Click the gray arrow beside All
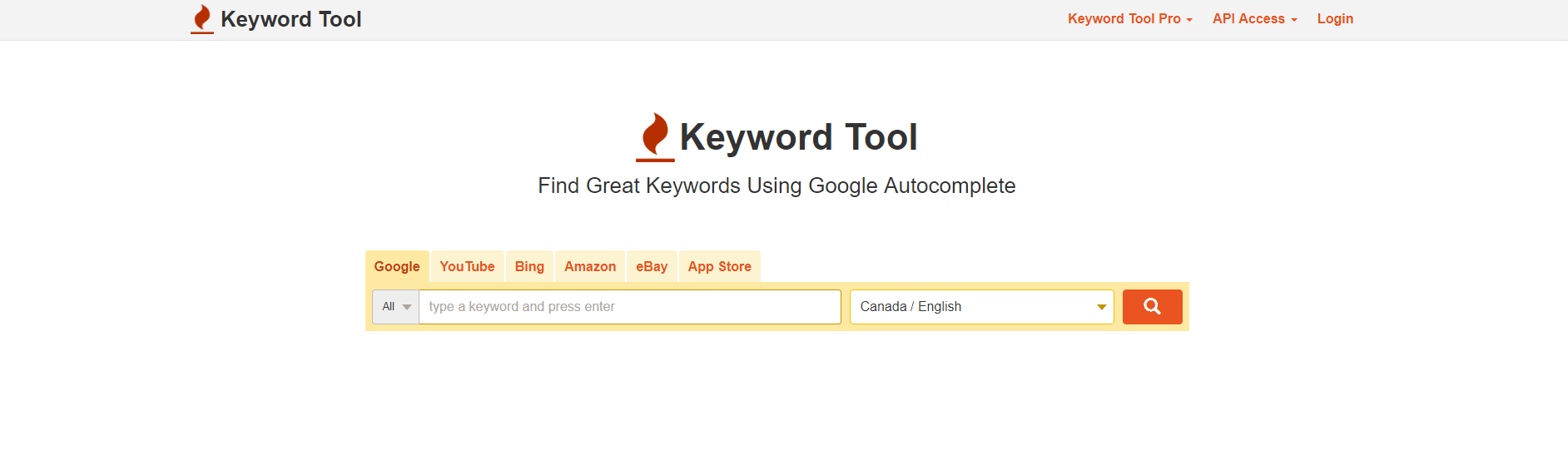This screenshot has width=1568, height=455. pos(407,307)
